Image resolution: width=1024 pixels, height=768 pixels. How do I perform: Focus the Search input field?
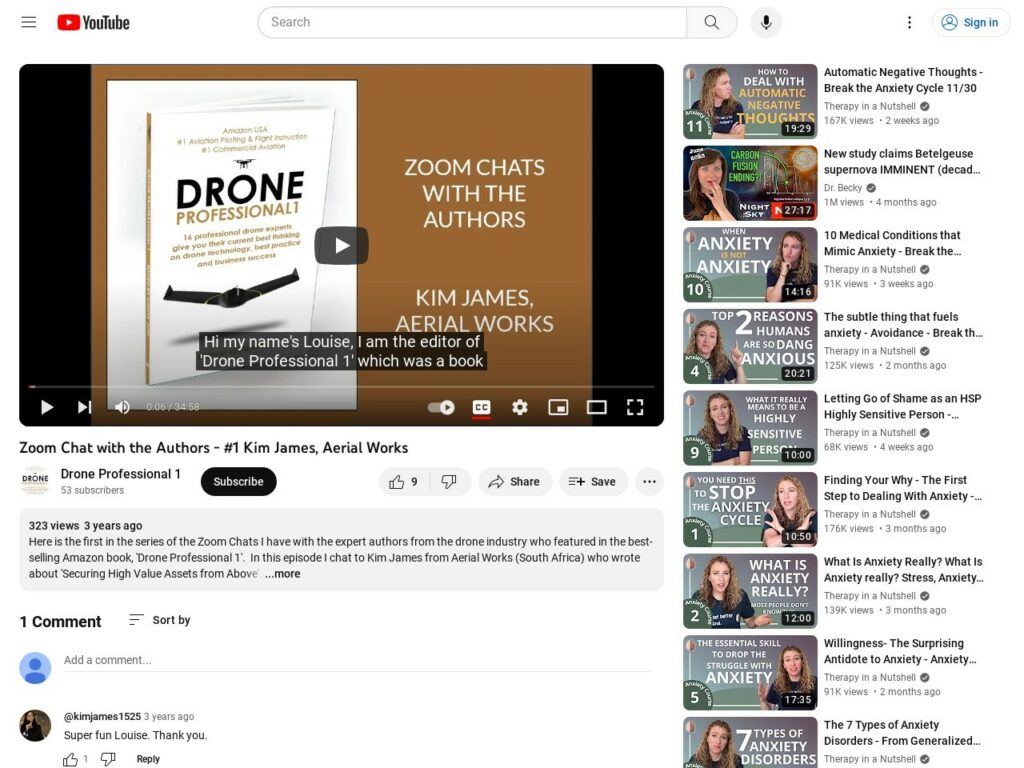pyautogui.click(x=472, y=22)
